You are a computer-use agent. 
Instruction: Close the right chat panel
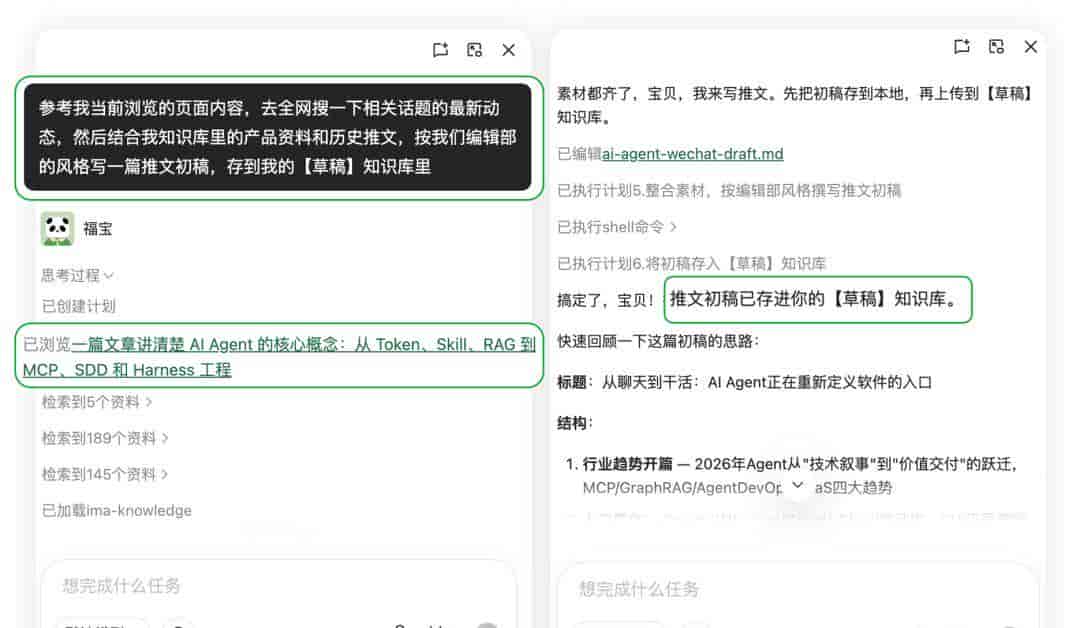(1030, 46)
